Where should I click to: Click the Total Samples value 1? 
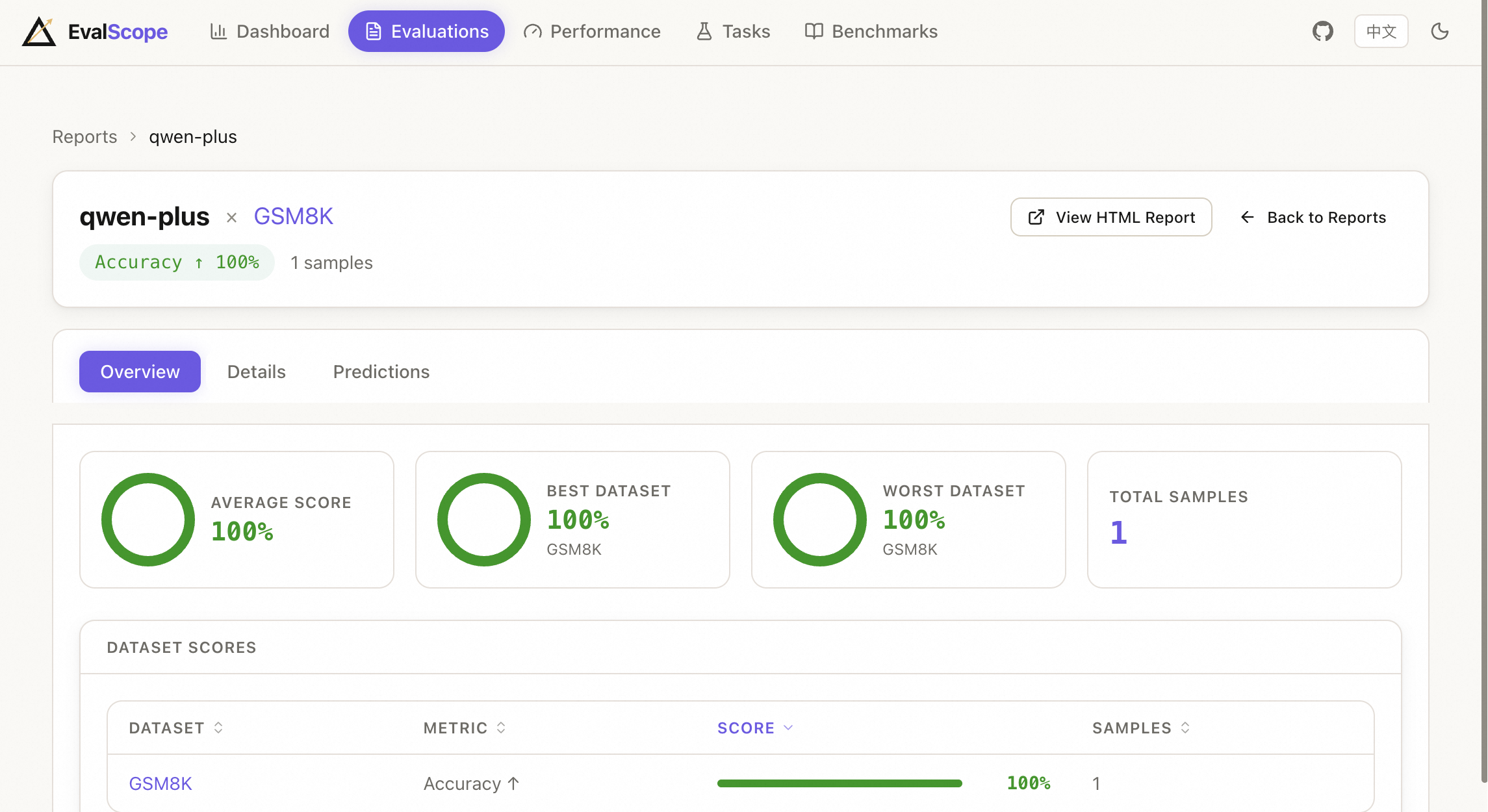(x=1118, y=533)
